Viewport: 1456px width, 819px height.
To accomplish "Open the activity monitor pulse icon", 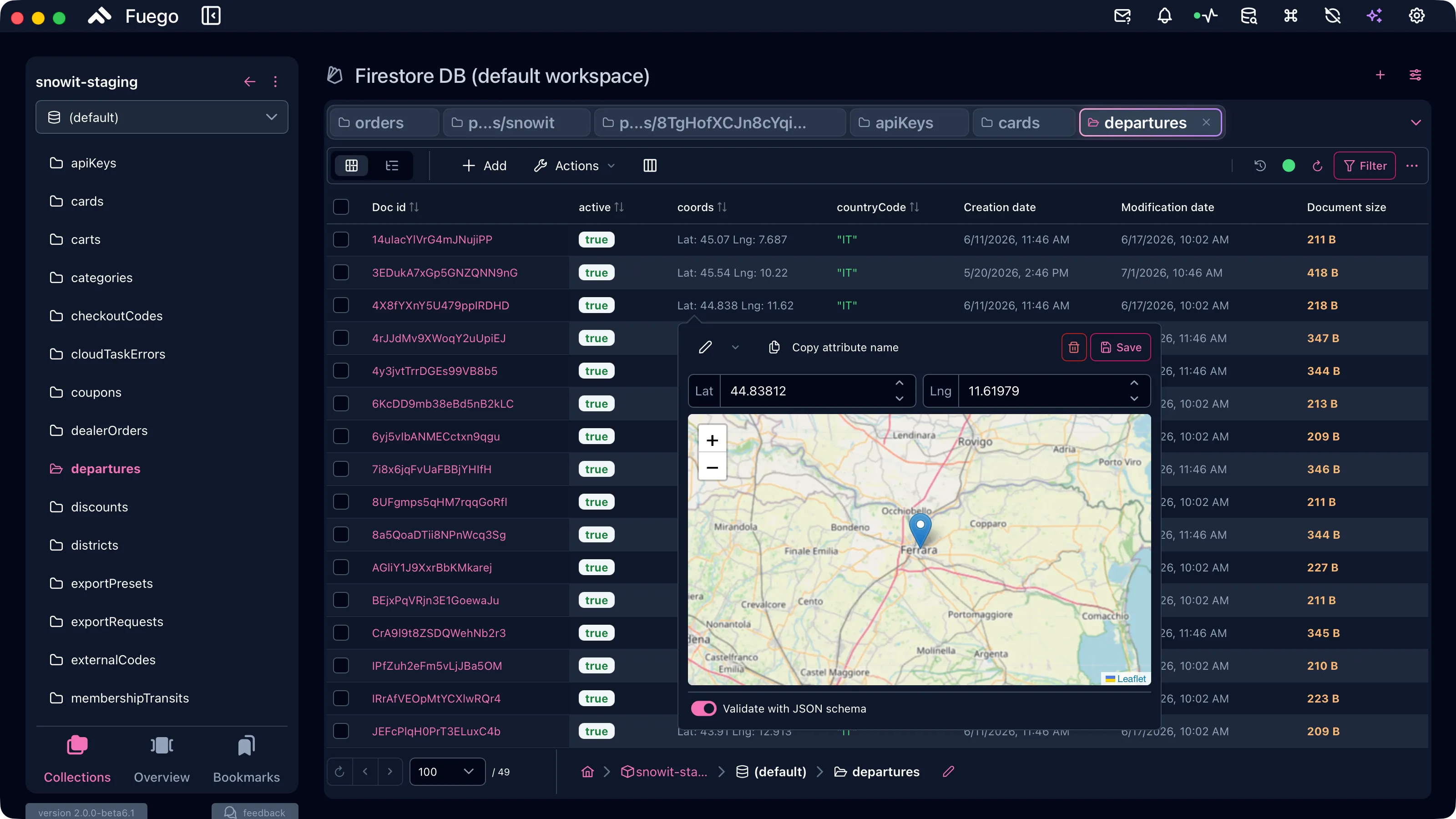I will pyautogui.click(x=1206, y=16).
